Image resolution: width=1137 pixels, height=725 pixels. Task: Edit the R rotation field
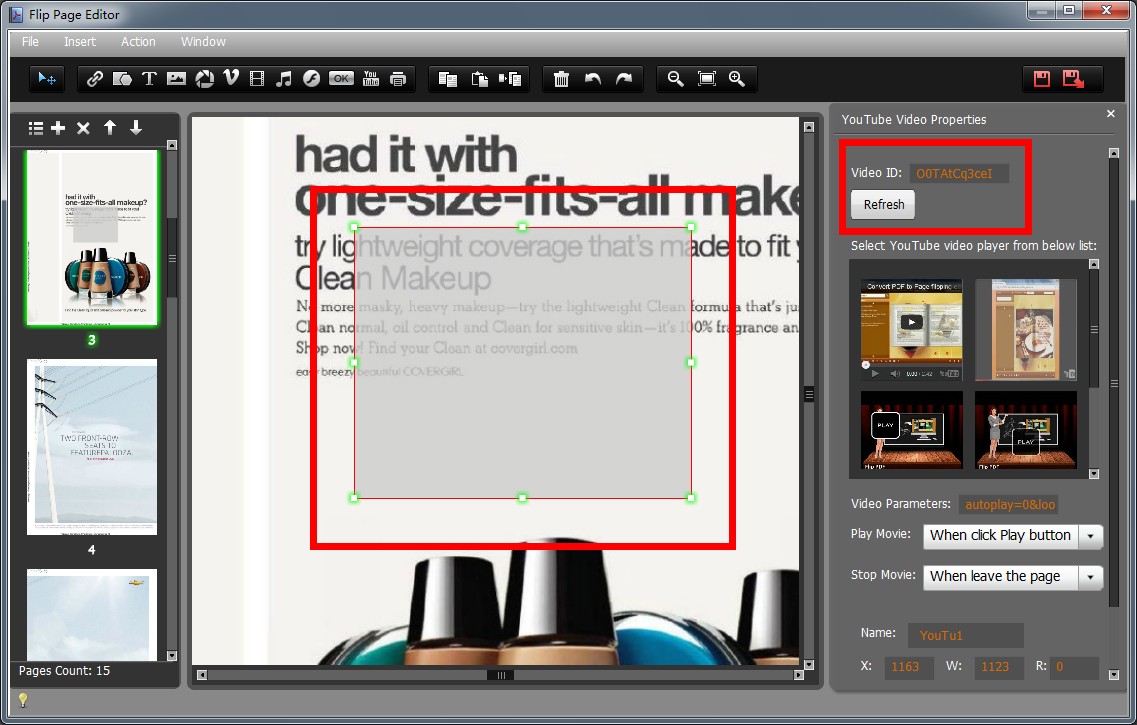[x=1074, y=667]
